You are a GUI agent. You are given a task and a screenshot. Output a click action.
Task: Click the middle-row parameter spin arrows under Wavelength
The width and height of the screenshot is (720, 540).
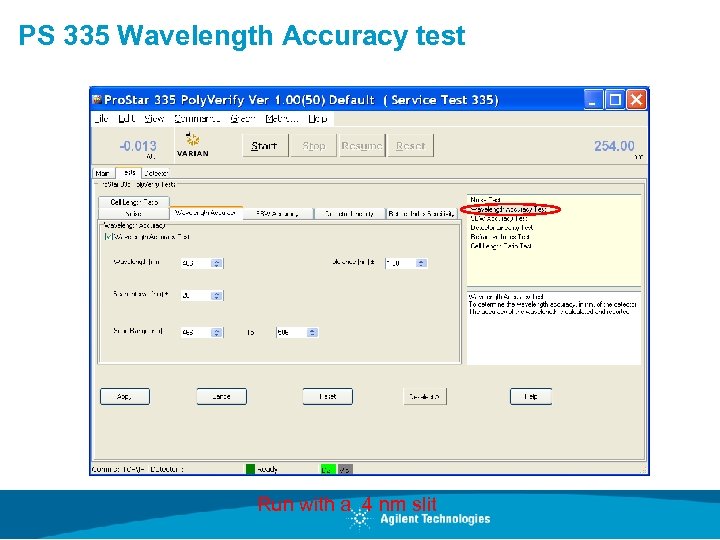[x=217, y=296]
